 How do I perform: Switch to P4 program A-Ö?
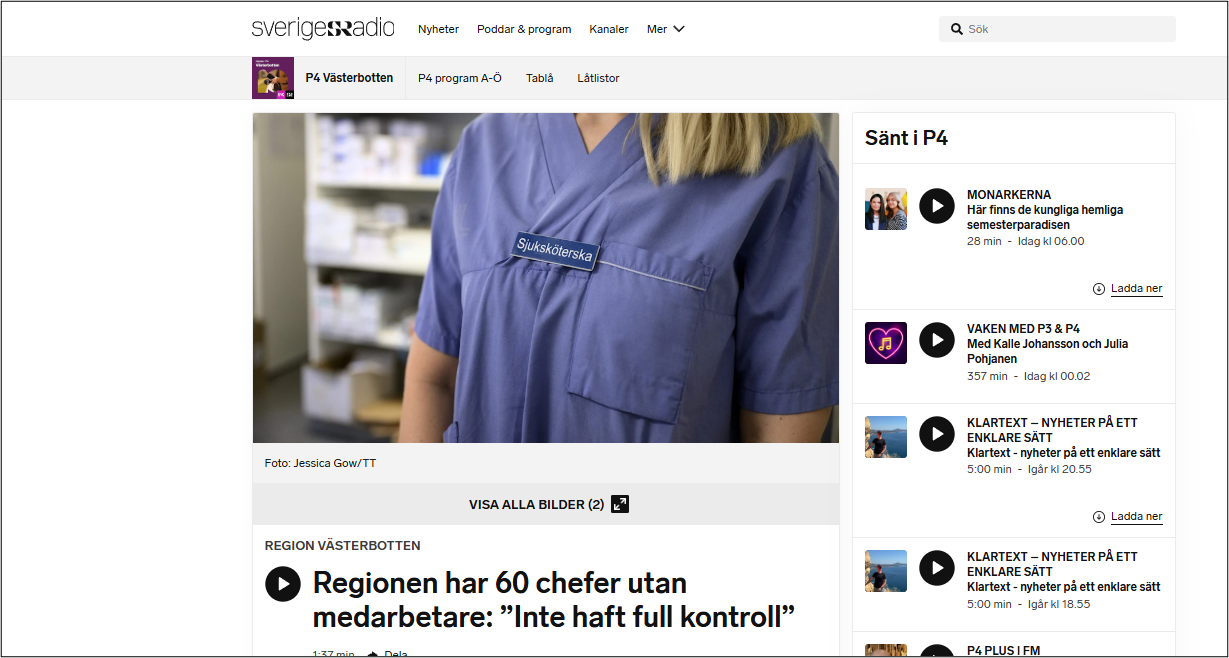pos(460,78)
